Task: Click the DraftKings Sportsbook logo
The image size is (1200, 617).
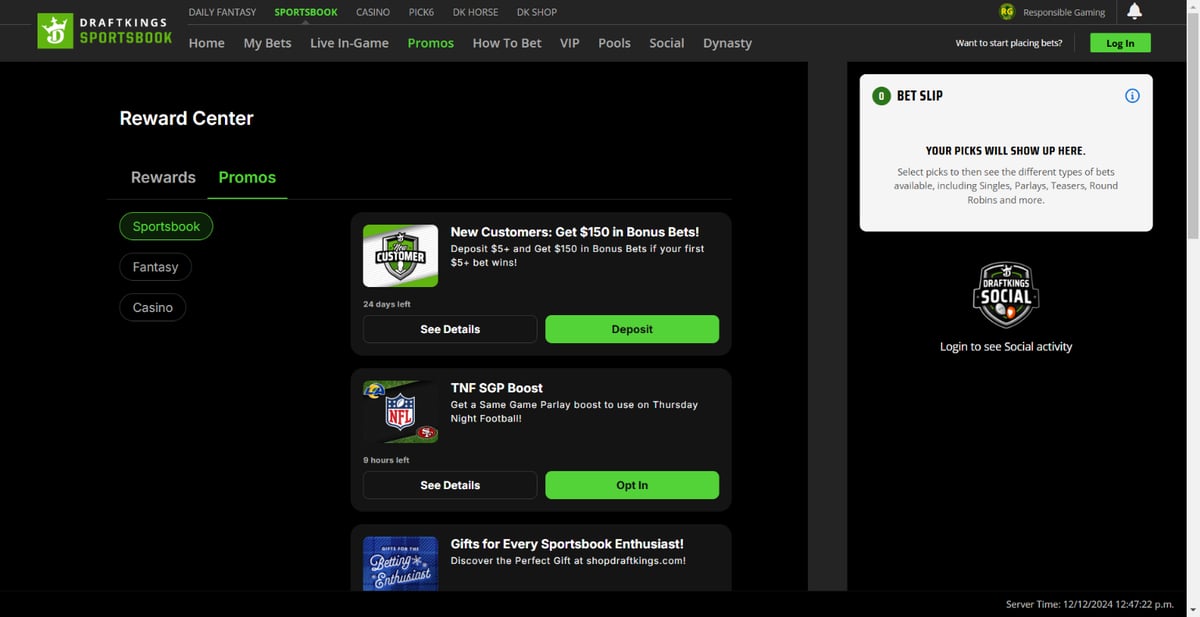Action: (104, 31)
